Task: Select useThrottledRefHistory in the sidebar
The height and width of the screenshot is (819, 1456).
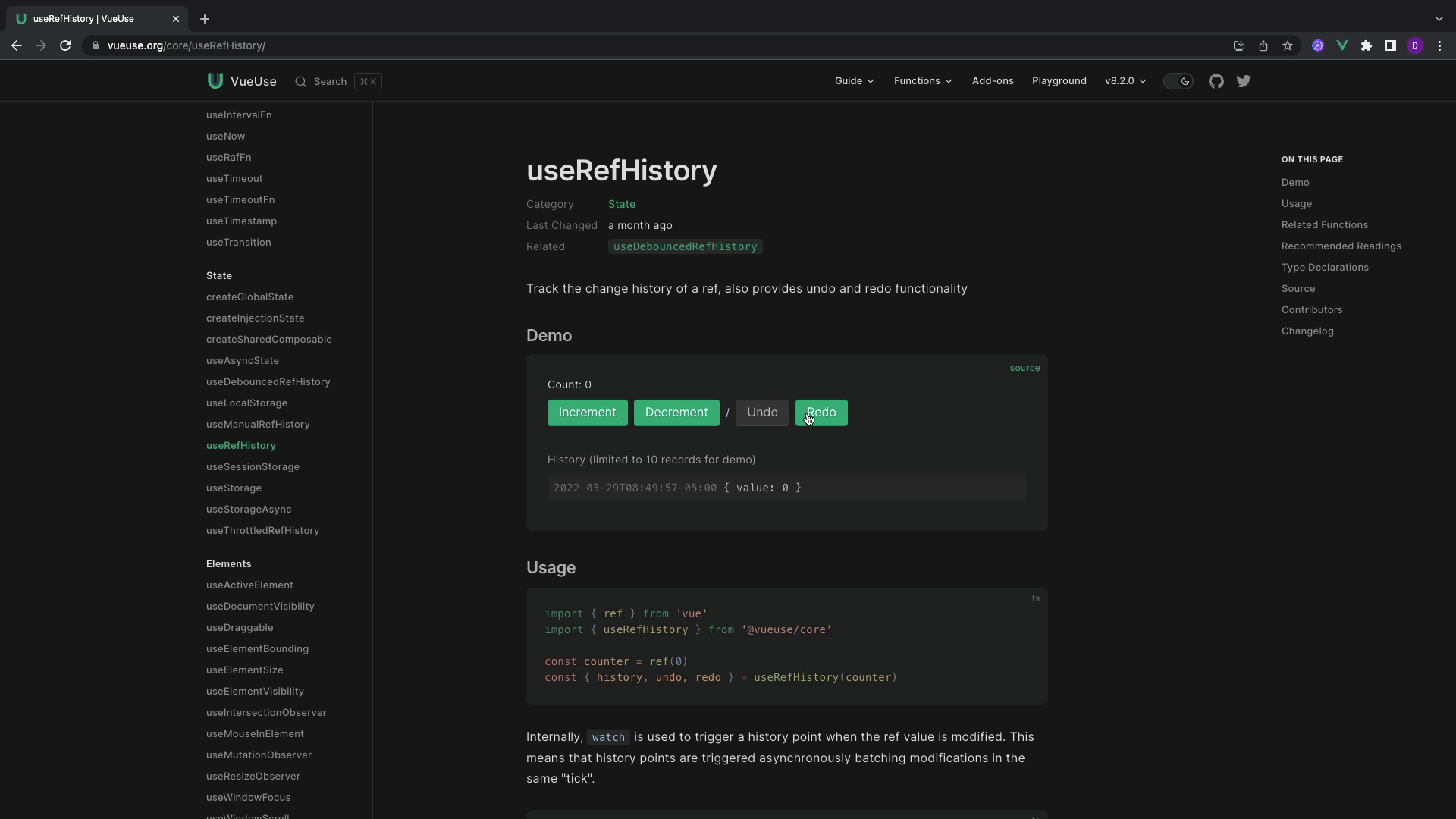Action: [262, 531]
